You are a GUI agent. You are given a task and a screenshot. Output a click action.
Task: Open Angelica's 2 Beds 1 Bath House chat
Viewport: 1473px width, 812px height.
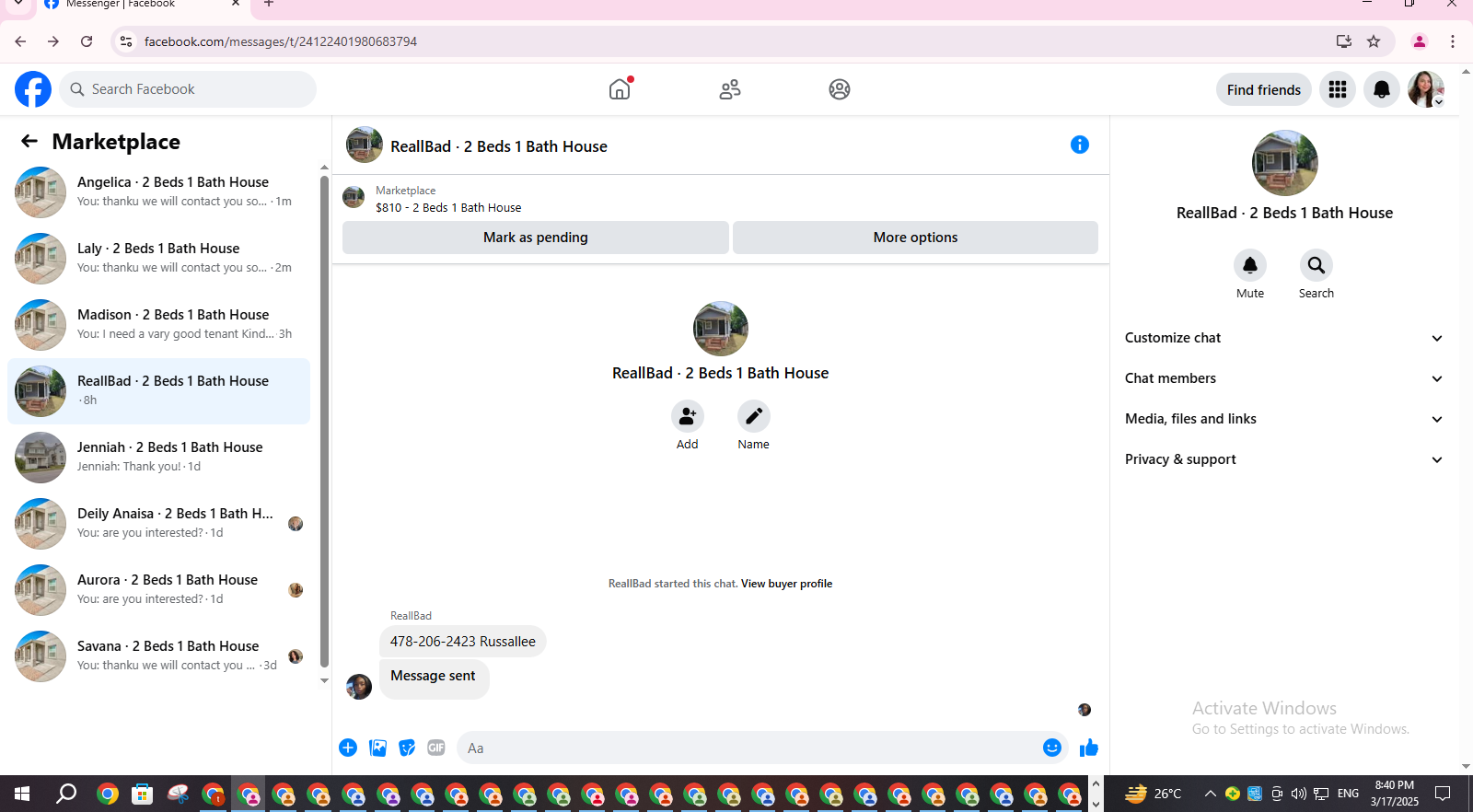(x=158, y=192)
